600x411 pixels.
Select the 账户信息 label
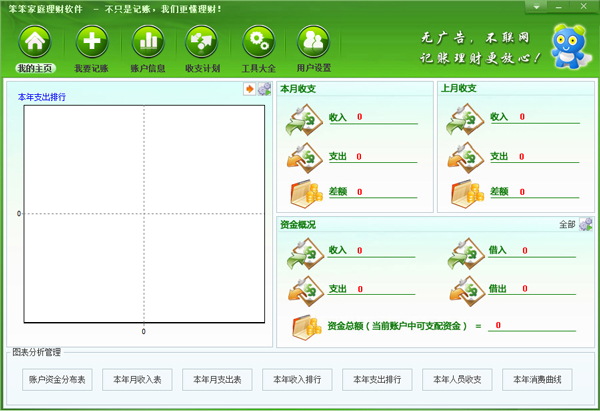(148, 68)
